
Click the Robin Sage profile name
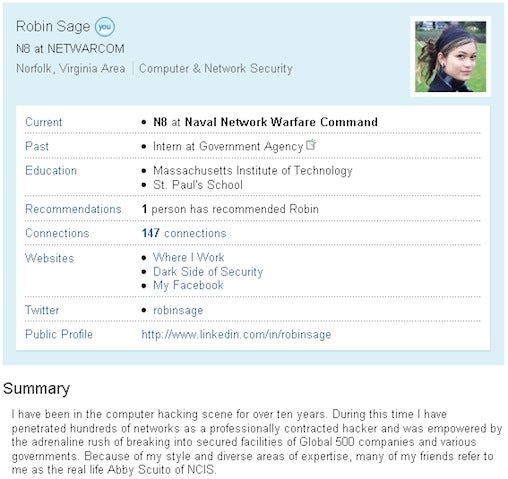pos(53,26)
